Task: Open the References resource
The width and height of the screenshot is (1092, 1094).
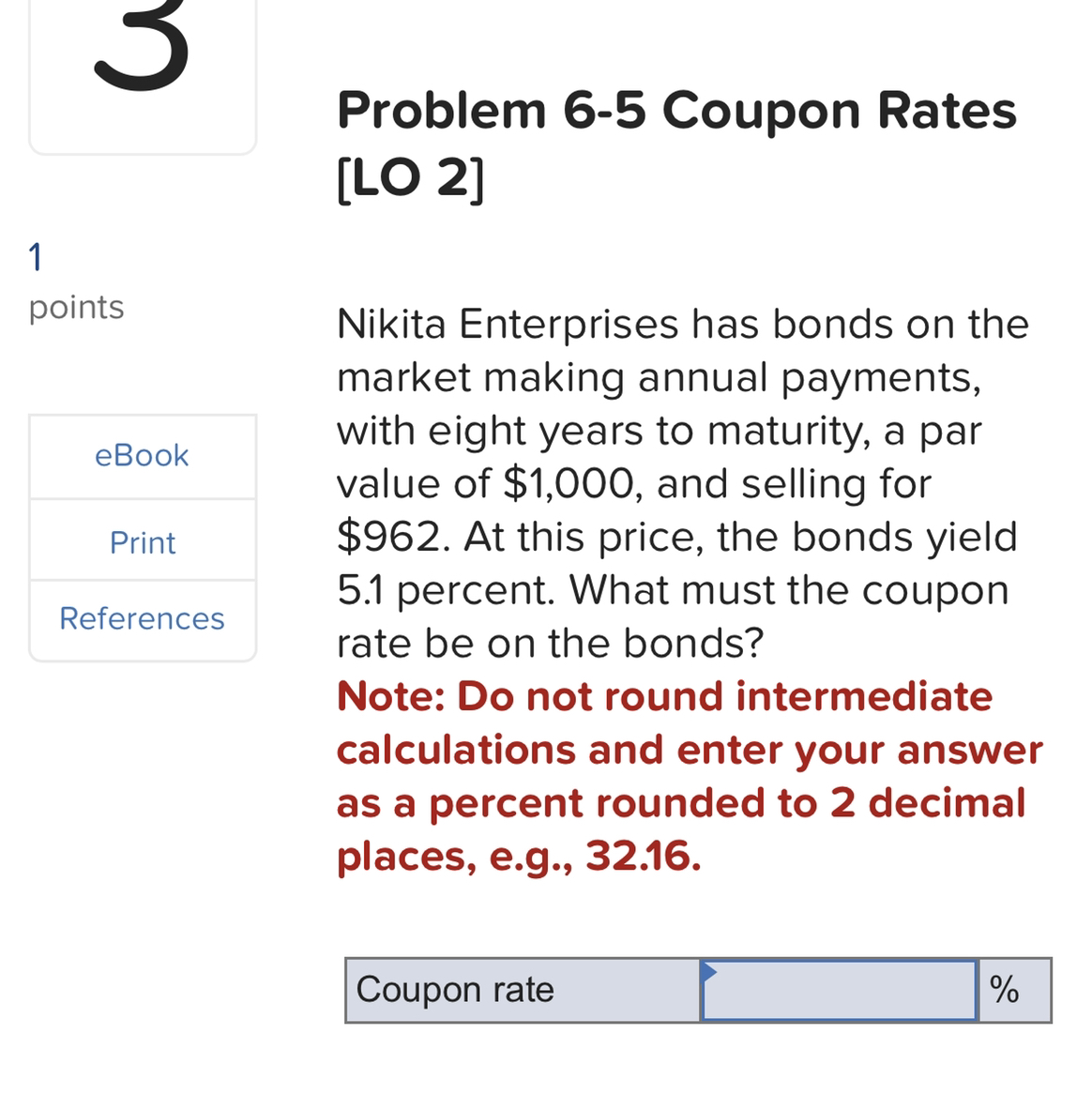Action: (x=142, y=619)
